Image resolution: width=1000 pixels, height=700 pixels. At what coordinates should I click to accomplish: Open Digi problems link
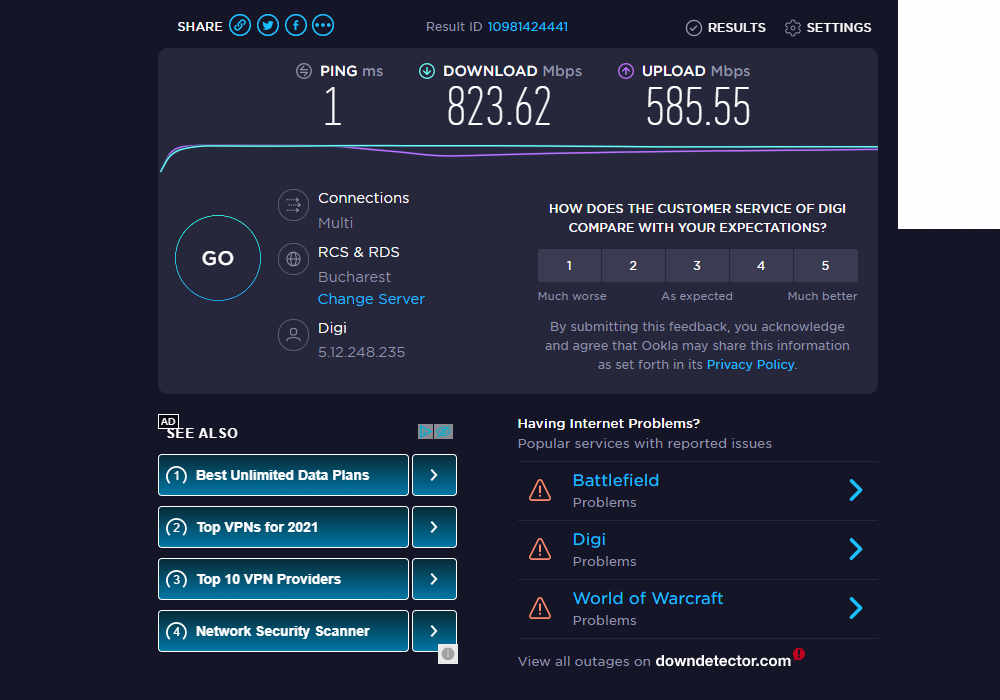click(589, 539)
